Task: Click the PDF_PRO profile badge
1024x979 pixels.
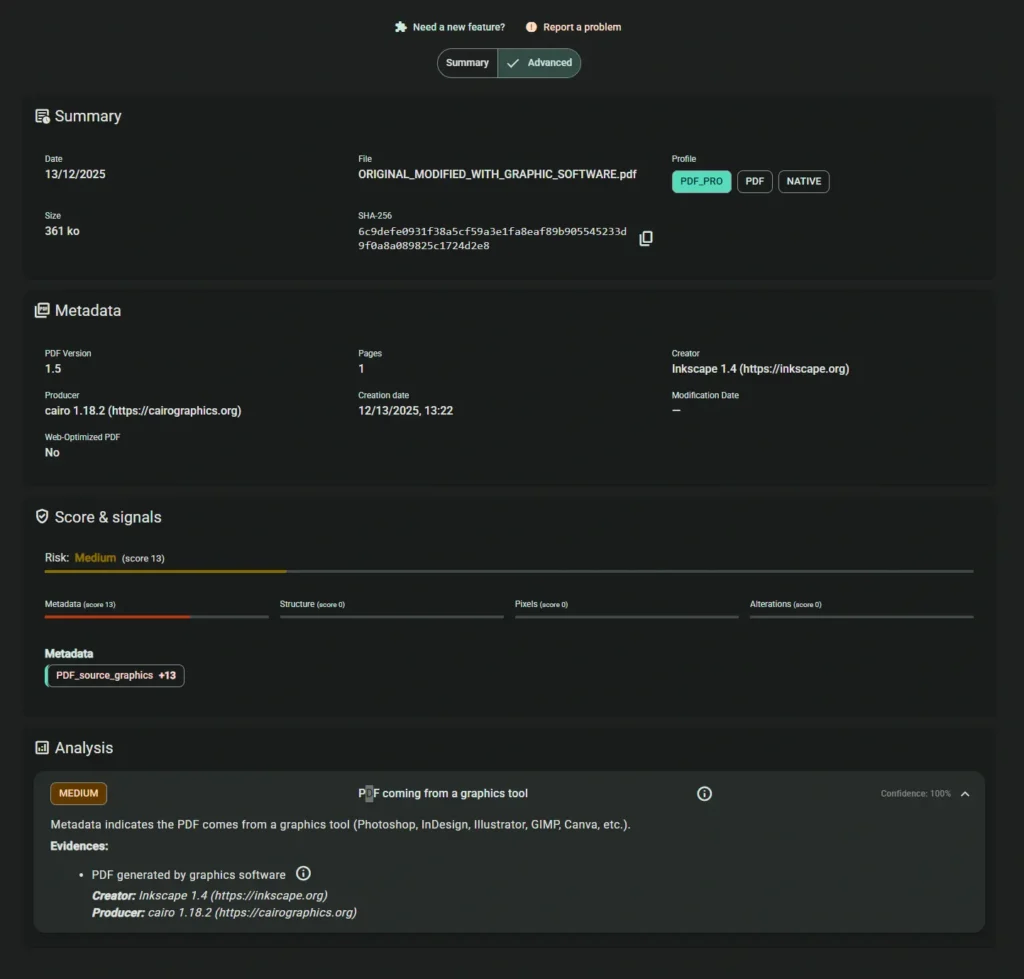Action: [701, 182]
